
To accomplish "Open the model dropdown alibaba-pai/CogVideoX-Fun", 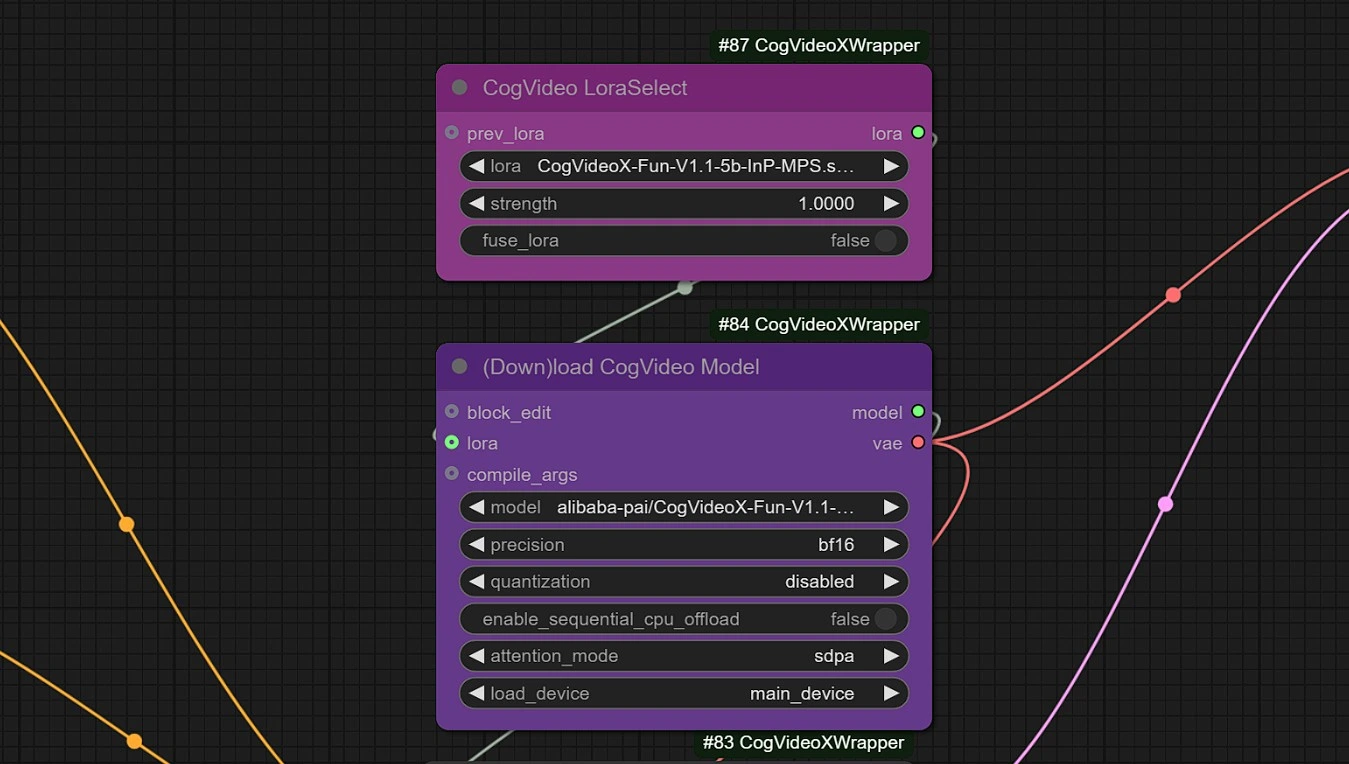I will tap(684, 507).
